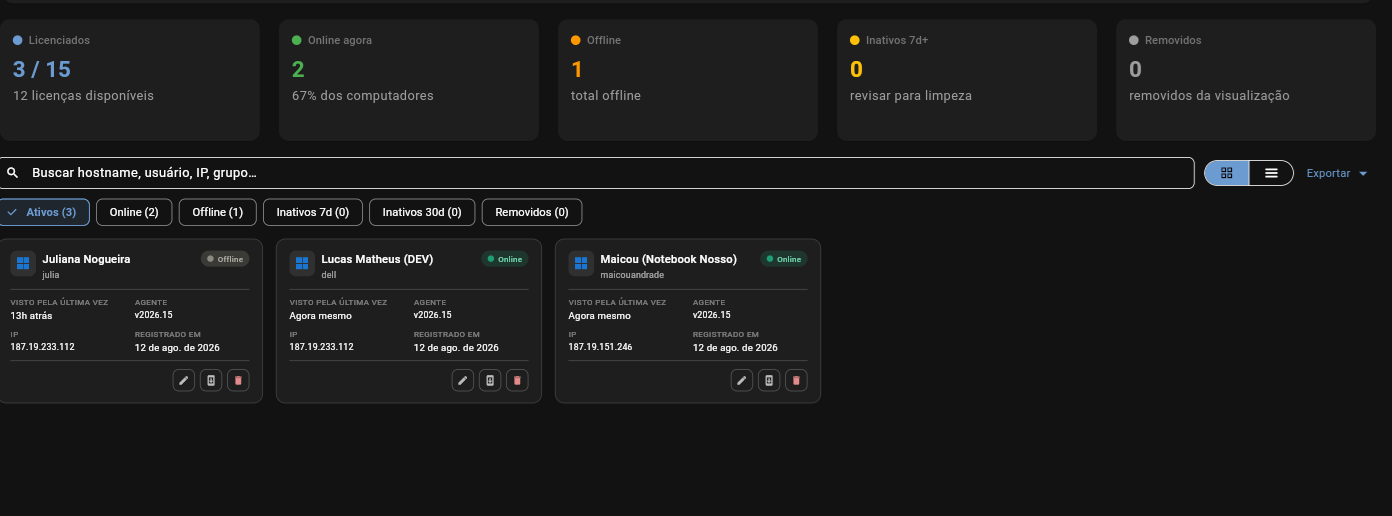Click the Online agora summary card
The image size is (1392, 516).
point(409,80)
